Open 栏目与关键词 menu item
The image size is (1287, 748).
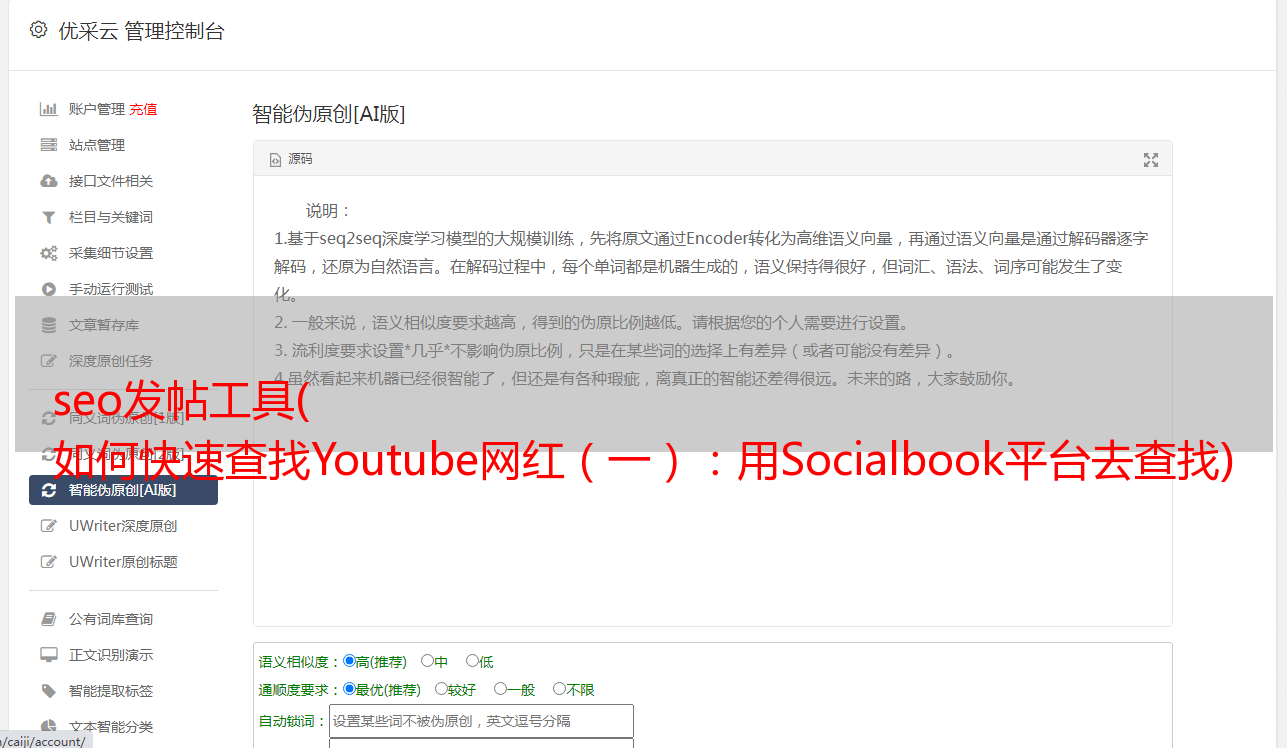111,217
